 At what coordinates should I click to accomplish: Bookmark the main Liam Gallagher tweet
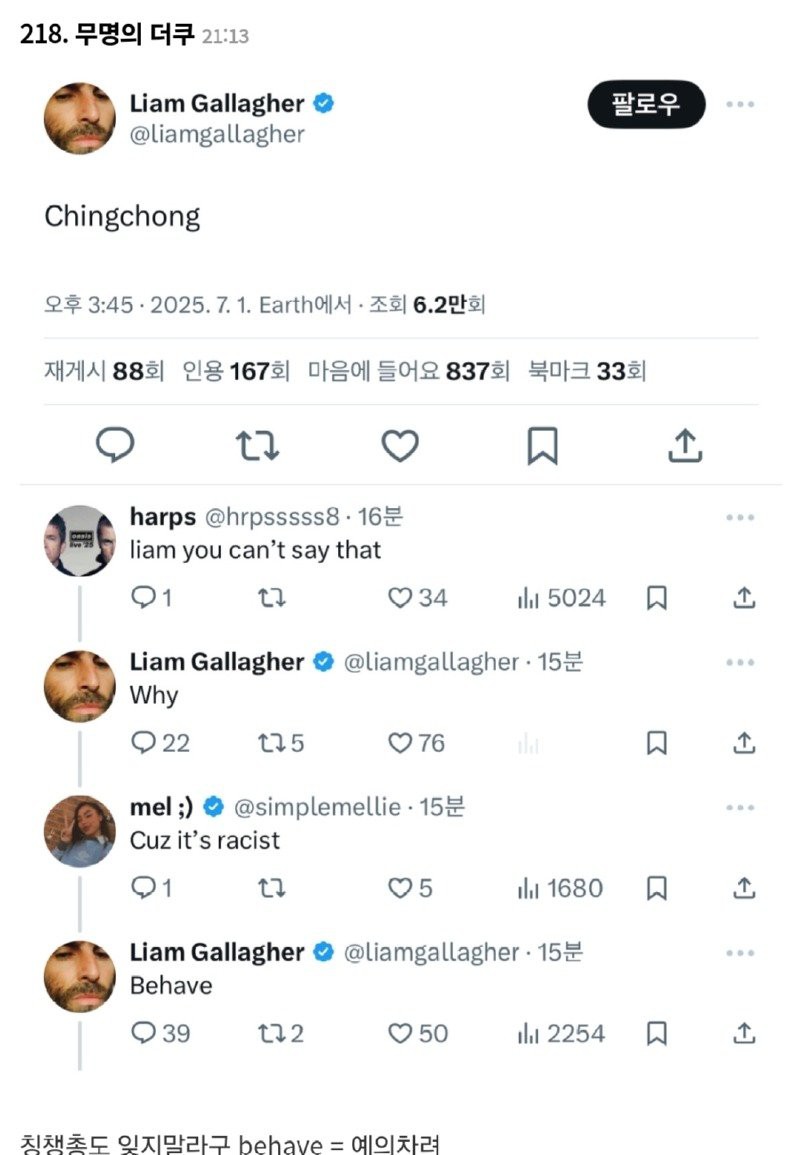click(543, 446)
